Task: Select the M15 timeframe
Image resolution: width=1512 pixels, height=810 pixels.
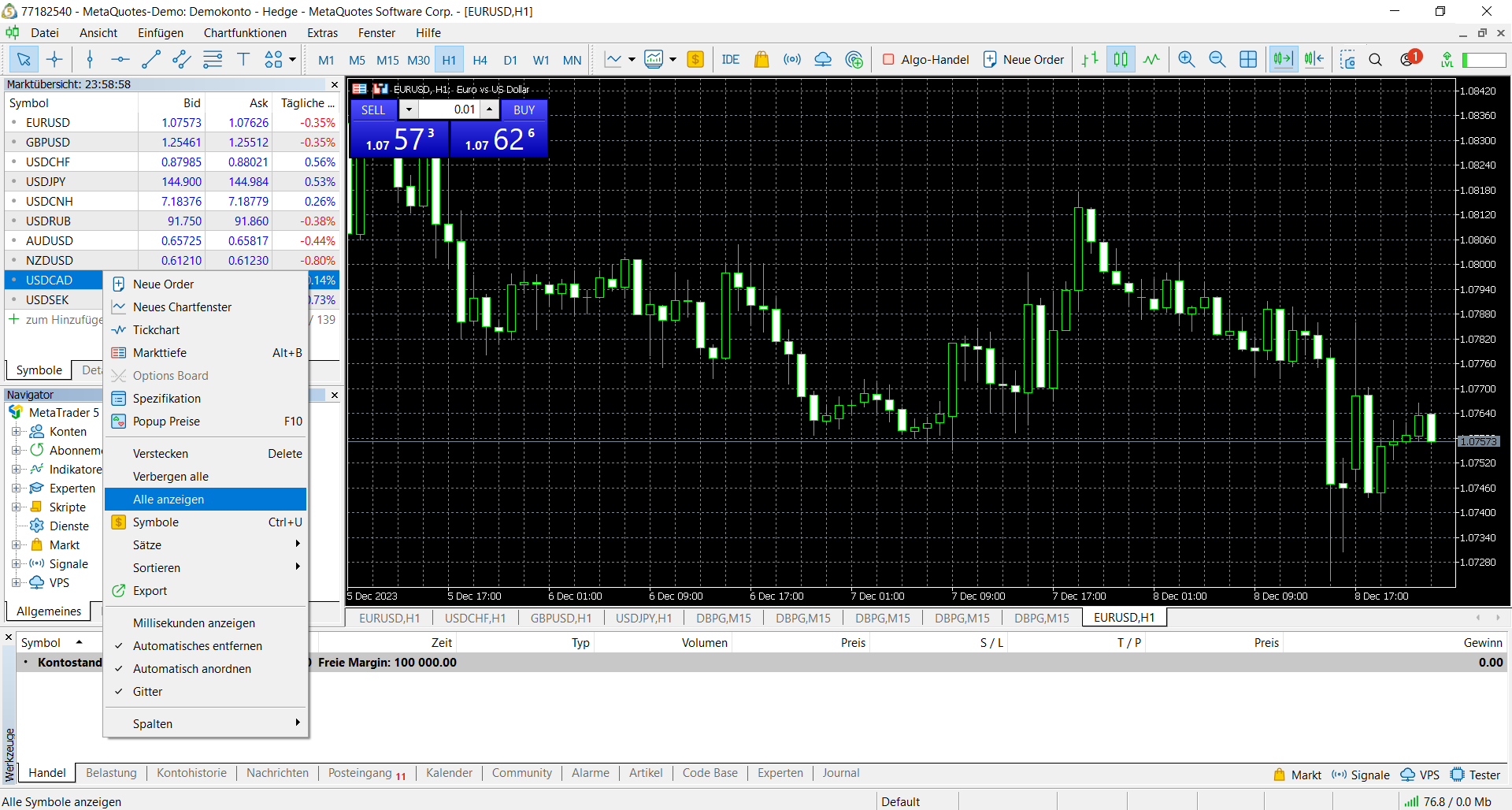Action: tap(387, 60)
